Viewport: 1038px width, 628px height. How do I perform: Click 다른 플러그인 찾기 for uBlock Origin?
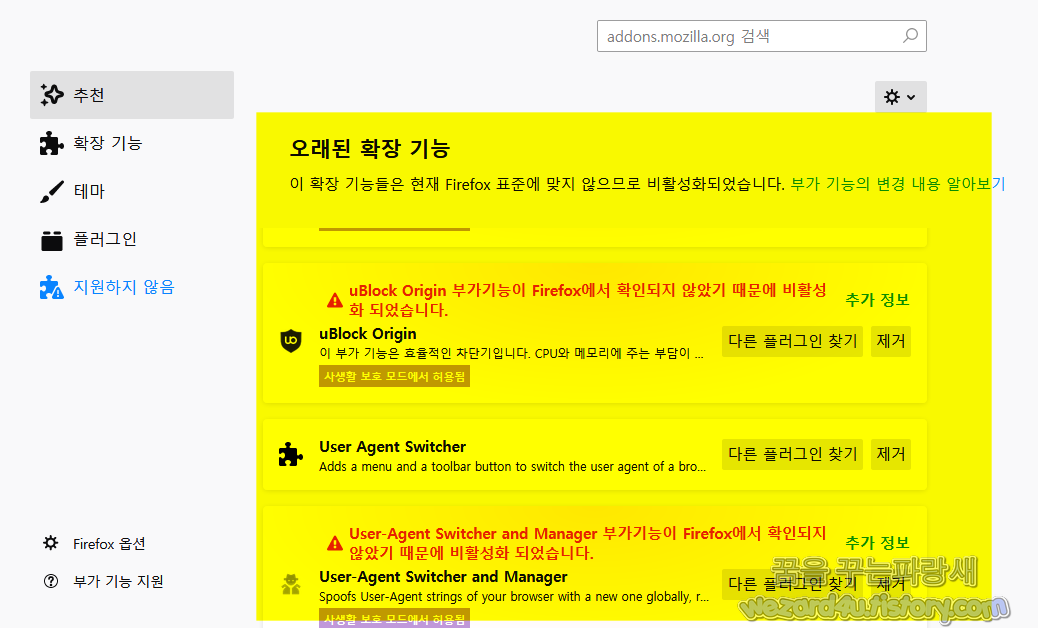click(x=792, y=341)
